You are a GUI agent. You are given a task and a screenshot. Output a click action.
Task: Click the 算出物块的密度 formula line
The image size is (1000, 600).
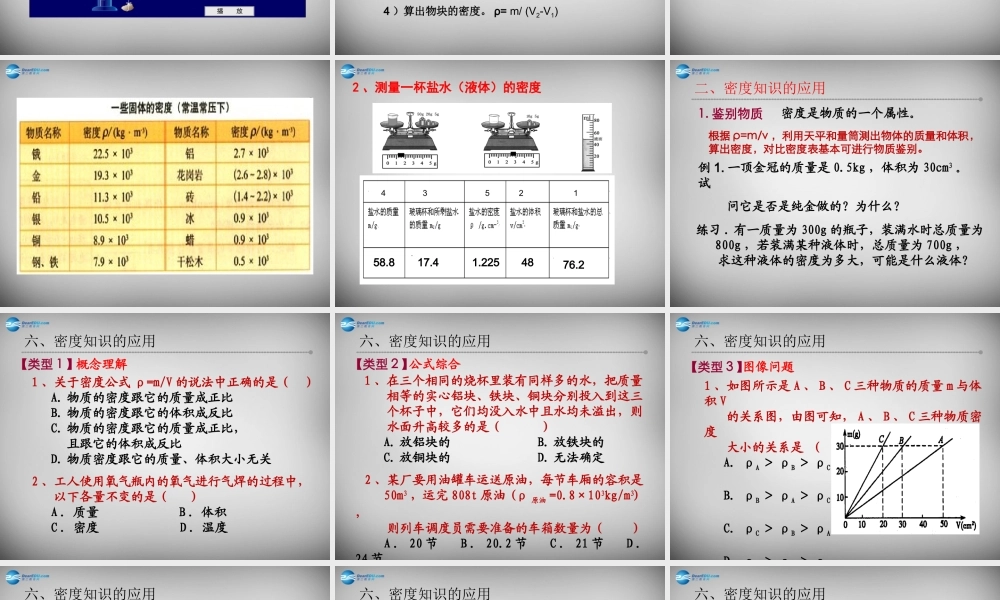[x=471, y=11]
